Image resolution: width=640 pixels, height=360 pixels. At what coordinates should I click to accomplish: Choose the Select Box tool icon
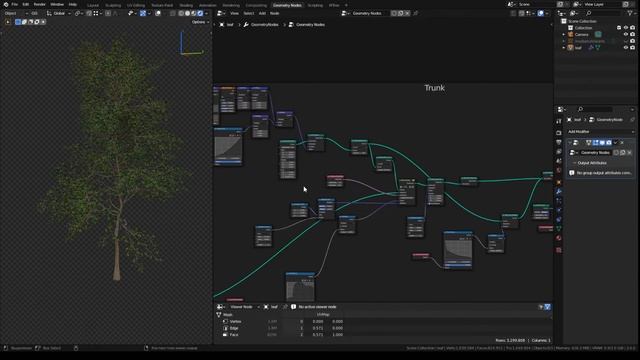point(7,22)
